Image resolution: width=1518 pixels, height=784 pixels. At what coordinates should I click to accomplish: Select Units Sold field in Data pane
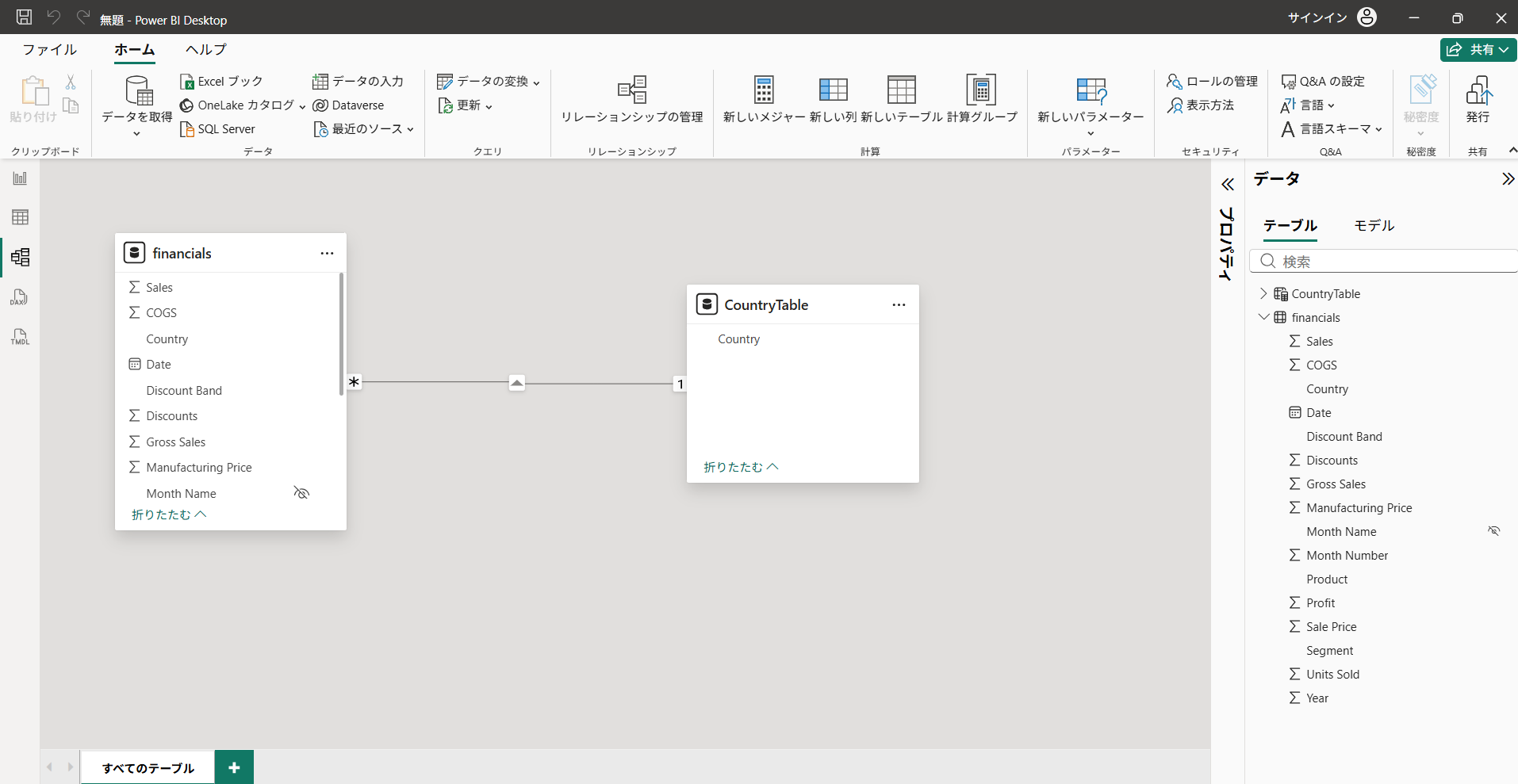click(1333, 674)
